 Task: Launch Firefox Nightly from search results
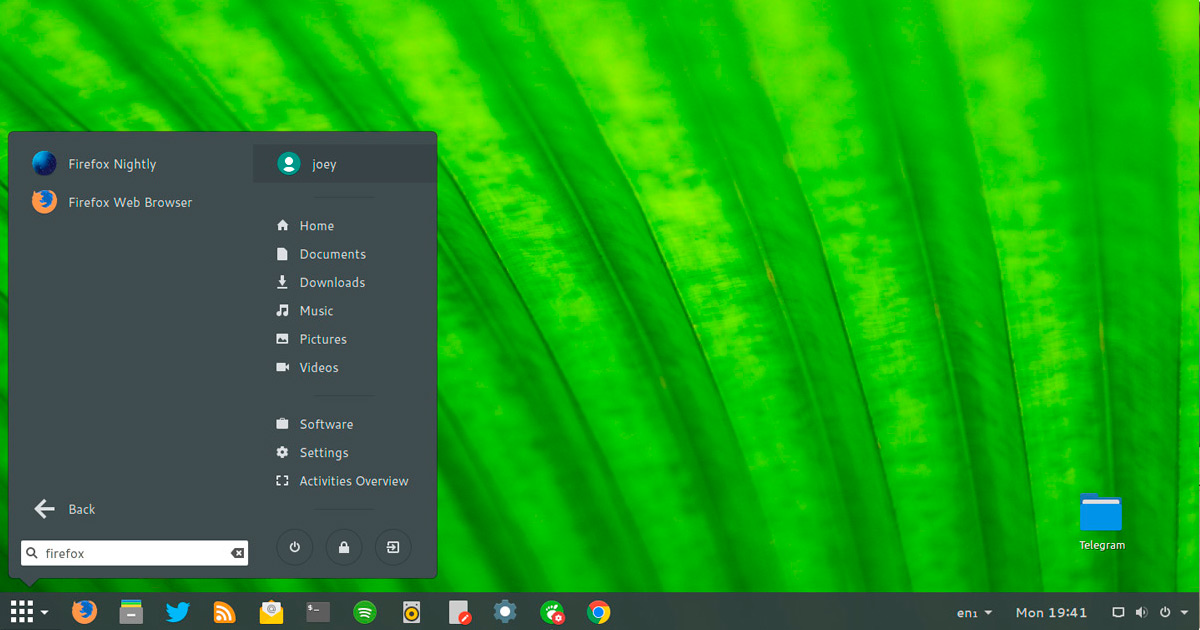click(x=111, y=163)
